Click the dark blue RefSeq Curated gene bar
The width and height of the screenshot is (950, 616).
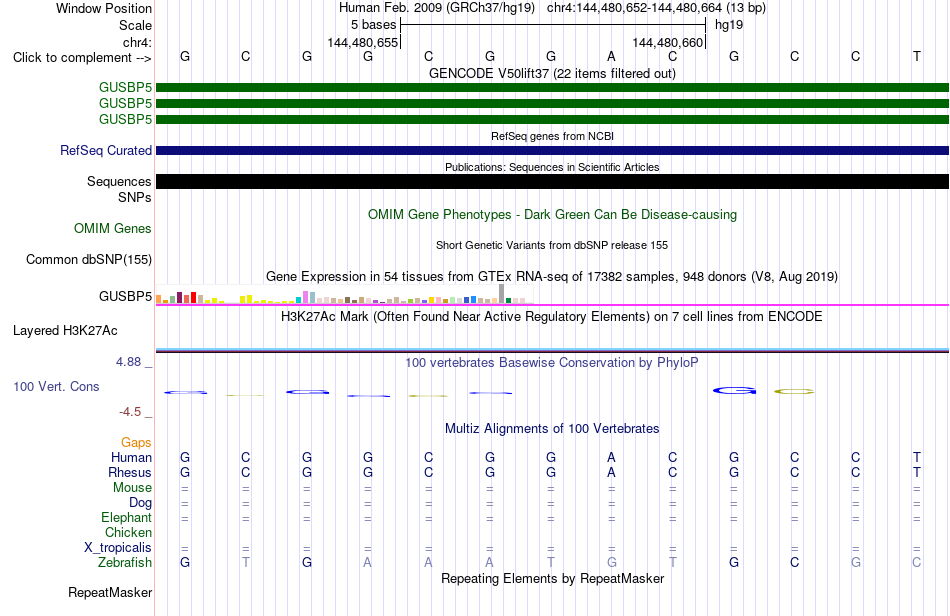point(552,150)
